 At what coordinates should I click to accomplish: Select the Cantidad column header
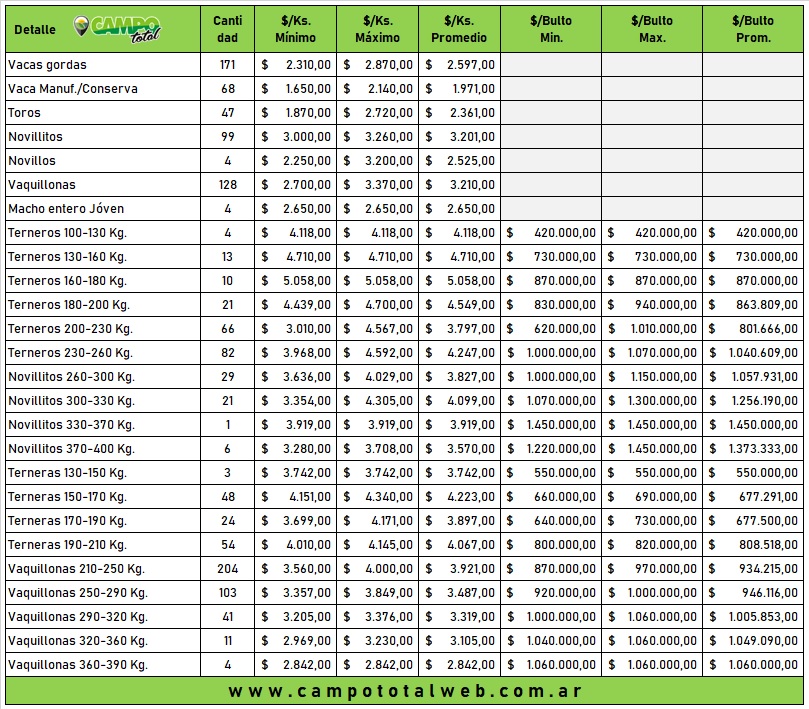tap(227, 29)
